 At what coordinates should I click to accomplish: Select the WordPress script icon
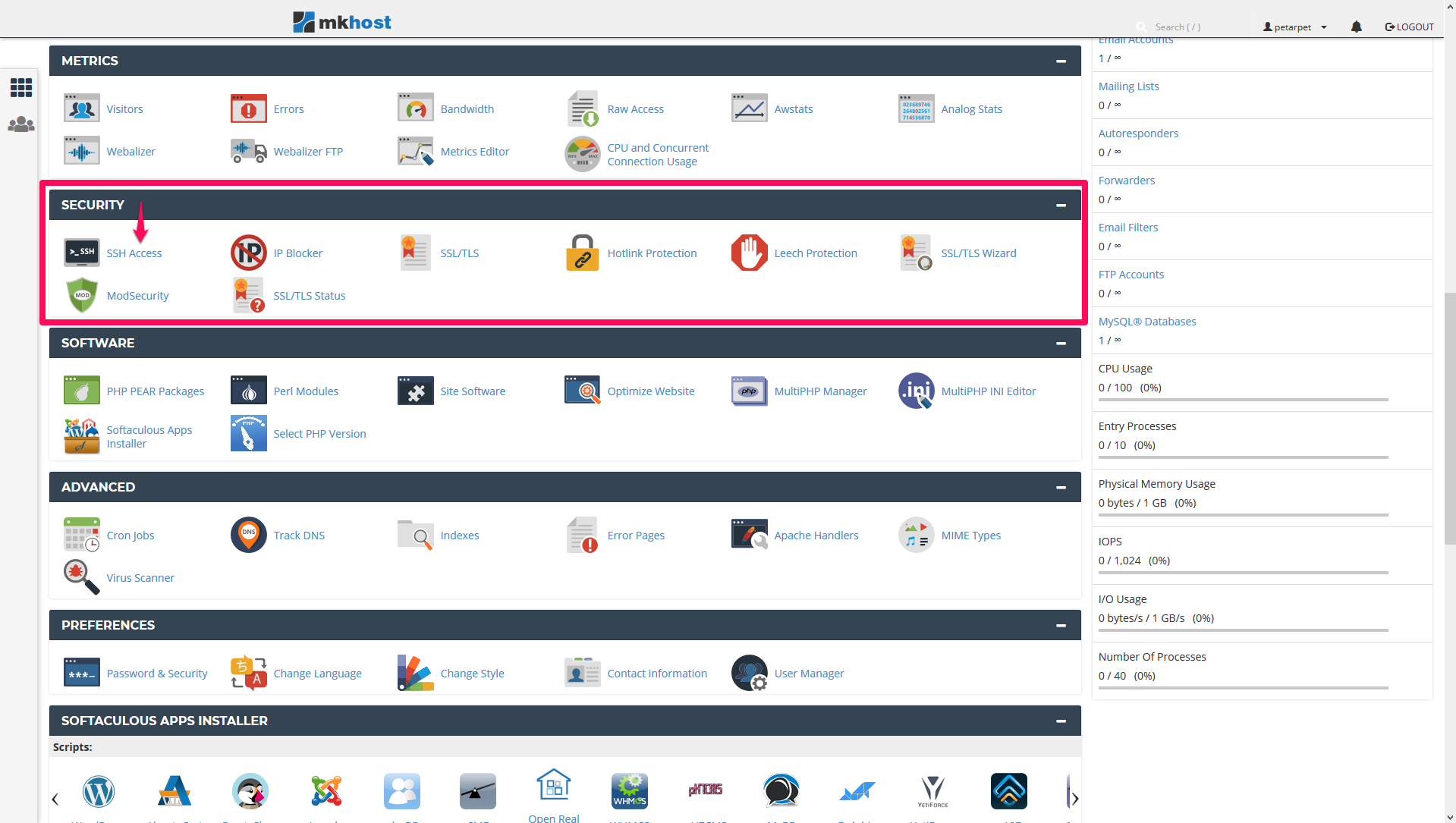pyautogui.click(x=99, y=791)
